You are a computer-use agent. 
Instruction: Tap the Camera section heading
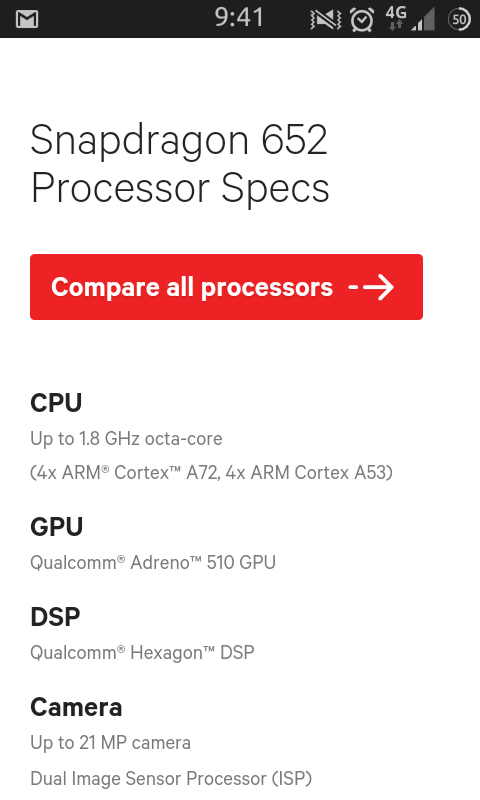[76, 707]
